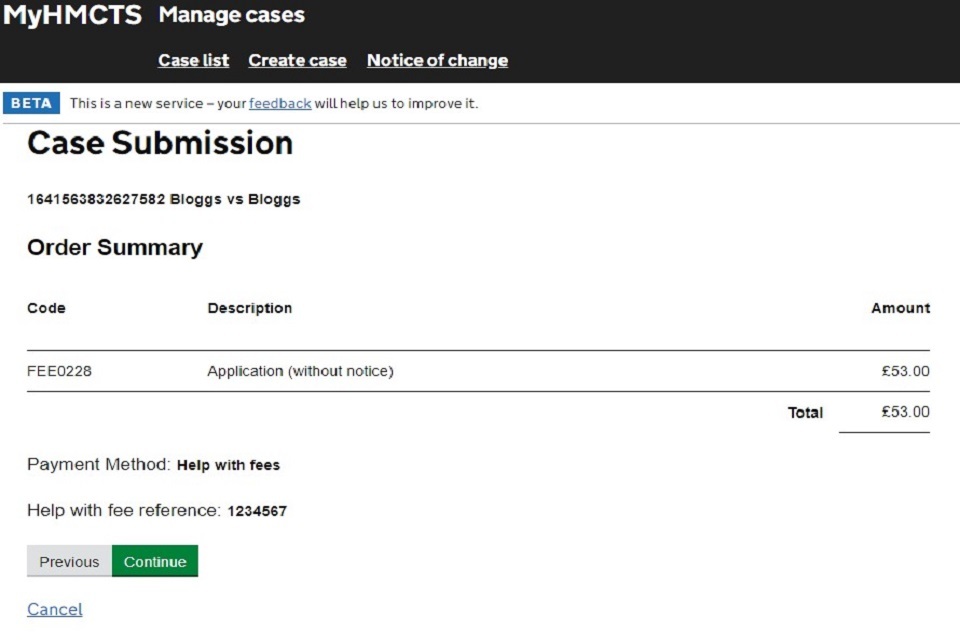The image size is (960, 640).
Task: Go to Create case in navigation
Action: click(297, 61)
